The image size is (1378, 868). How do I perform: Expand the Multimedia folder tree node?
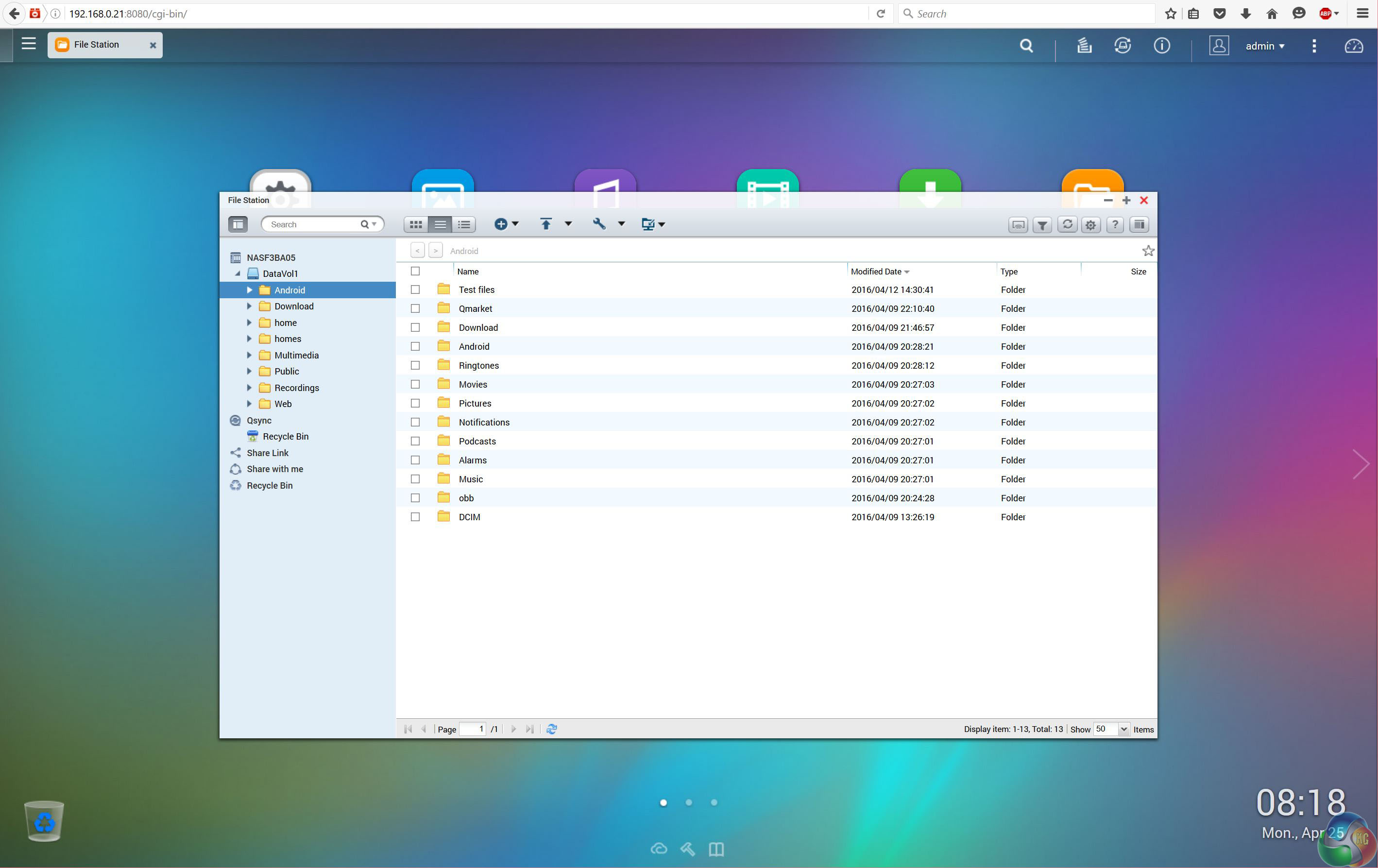pyautogui.click(x=250, y=355)
